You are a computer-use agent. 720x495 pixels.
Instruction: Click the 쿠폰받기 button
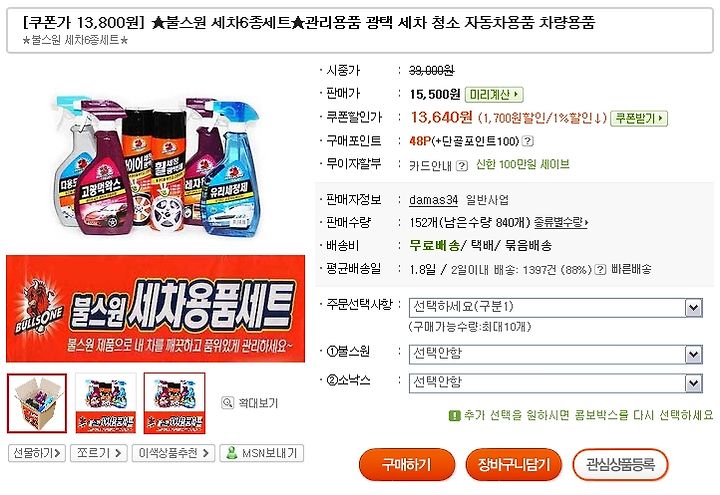[639, 118]
